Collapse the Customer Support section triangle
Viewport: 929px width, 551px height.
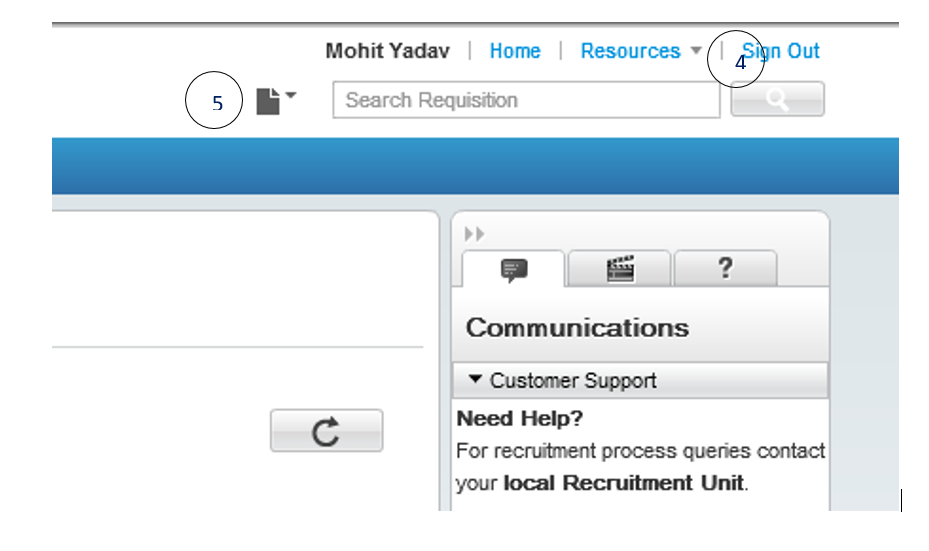[475, 380]
